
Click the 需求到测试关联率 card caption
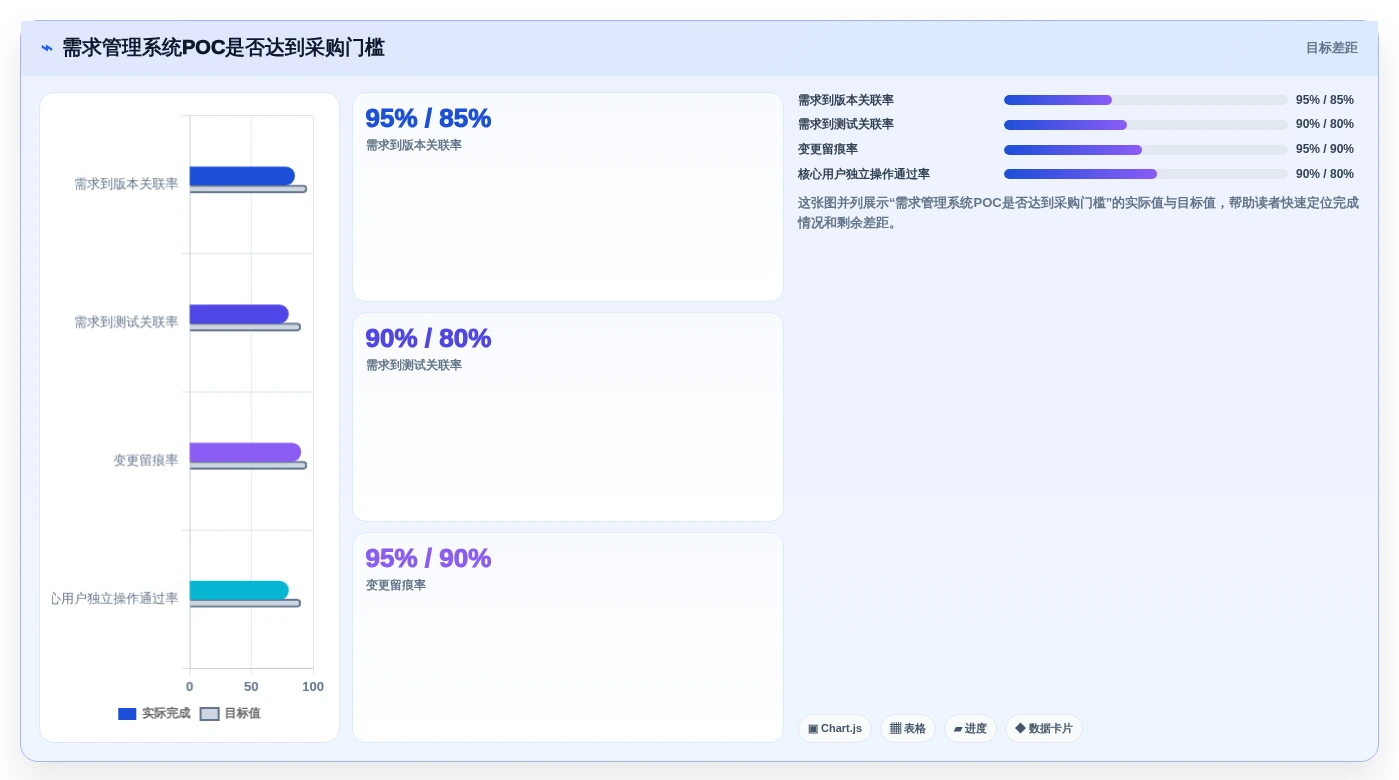click(414, 365)
